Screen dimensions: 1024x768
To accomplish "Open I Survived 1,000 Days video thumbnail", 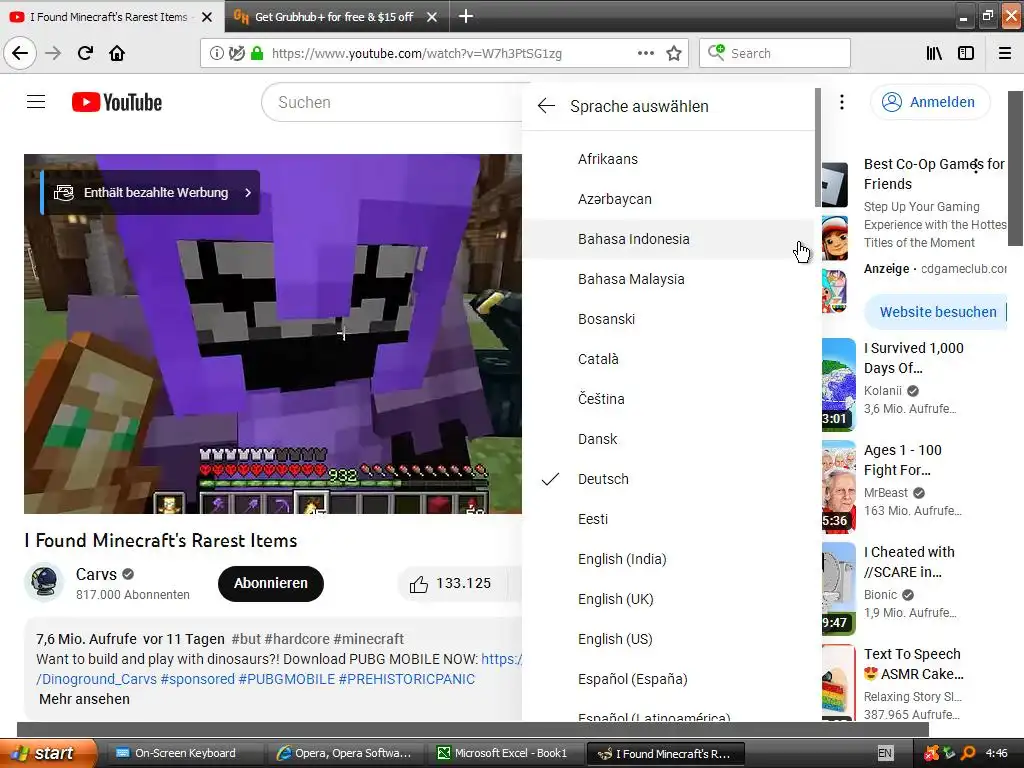I will [839, 384].
